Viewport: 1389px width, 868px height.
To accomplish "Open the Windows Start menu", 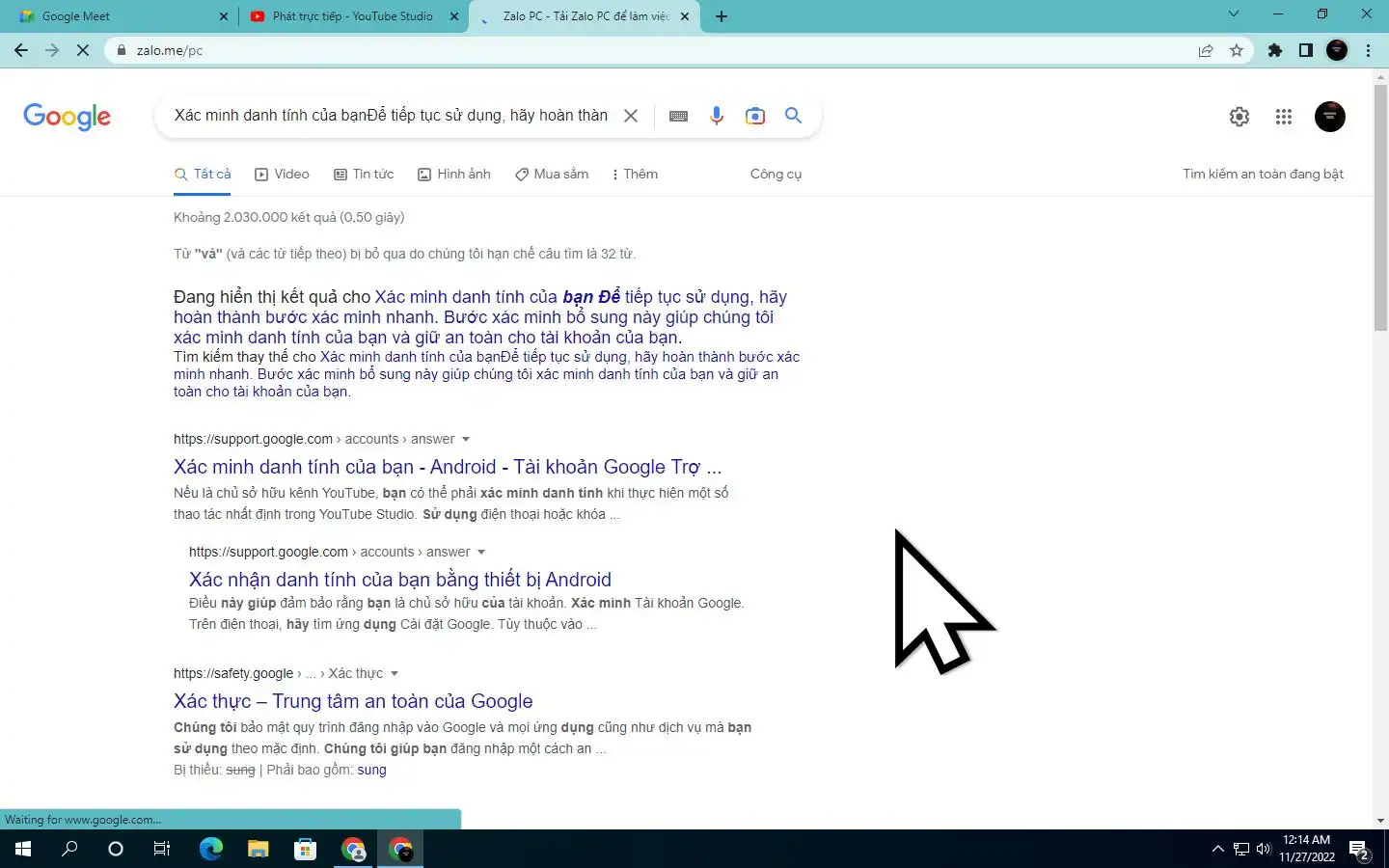I will click(x=23, y=849).
